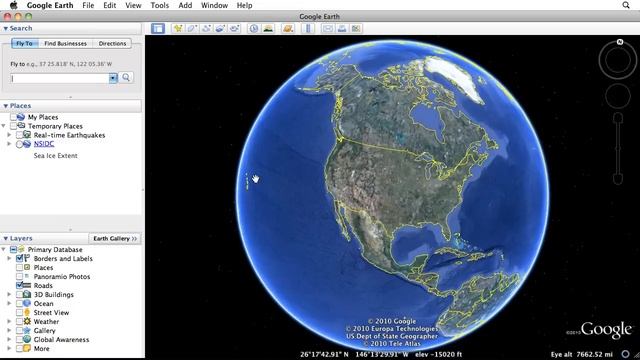
Task: Enable the Panoramio Photos checkbox
Action: click(19, 276)
